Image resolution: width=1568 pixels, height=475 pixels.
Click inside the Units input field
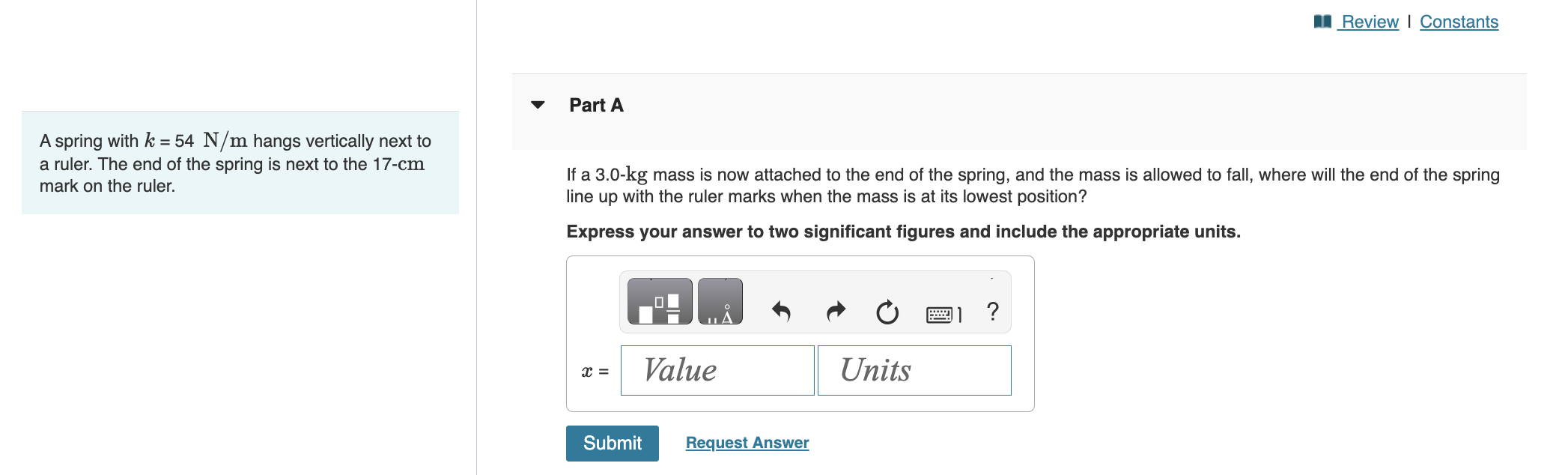click(914, 369)
